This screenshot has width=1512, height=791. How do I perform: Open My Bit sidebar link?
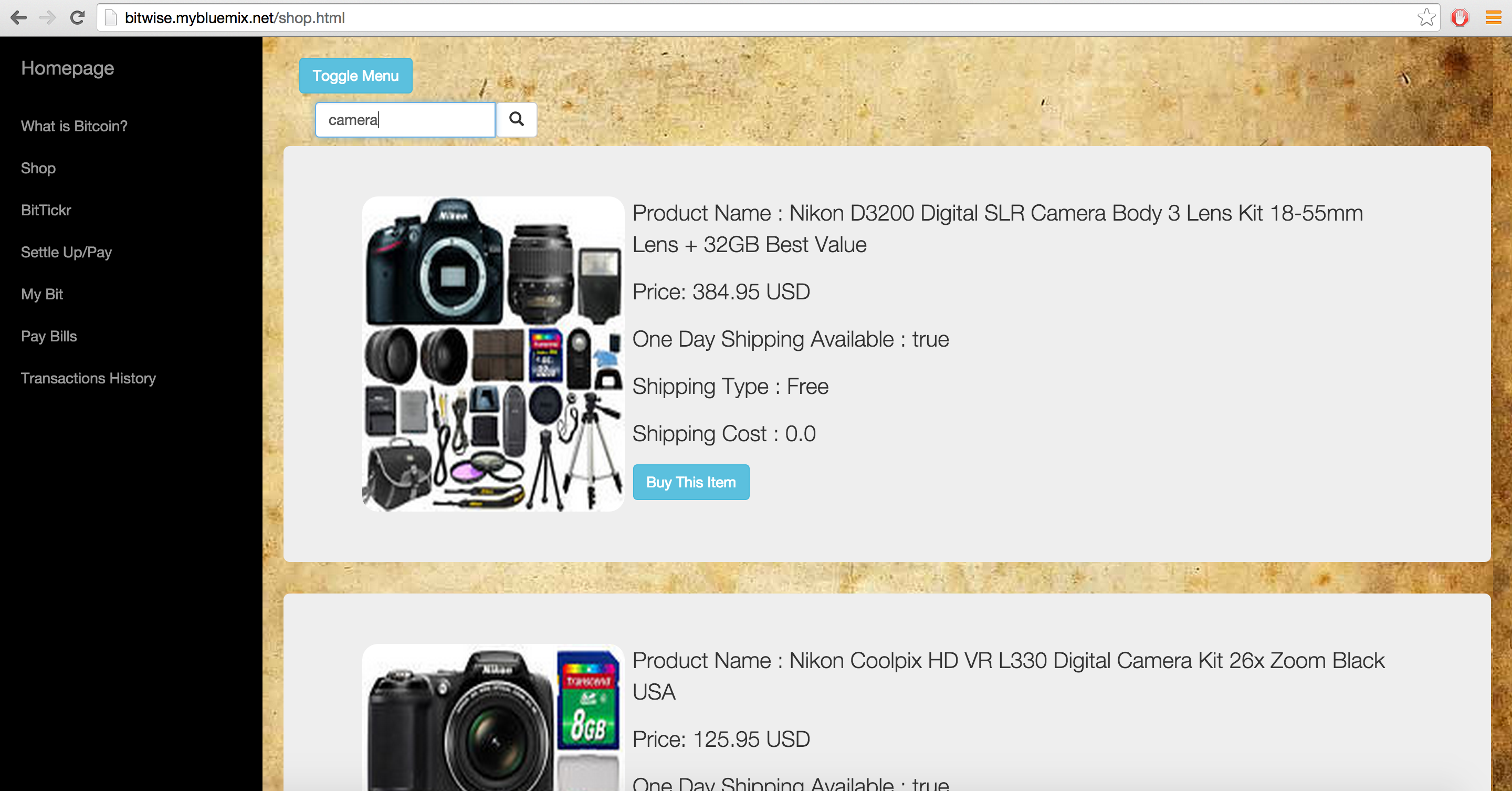(x=41, y=294)
